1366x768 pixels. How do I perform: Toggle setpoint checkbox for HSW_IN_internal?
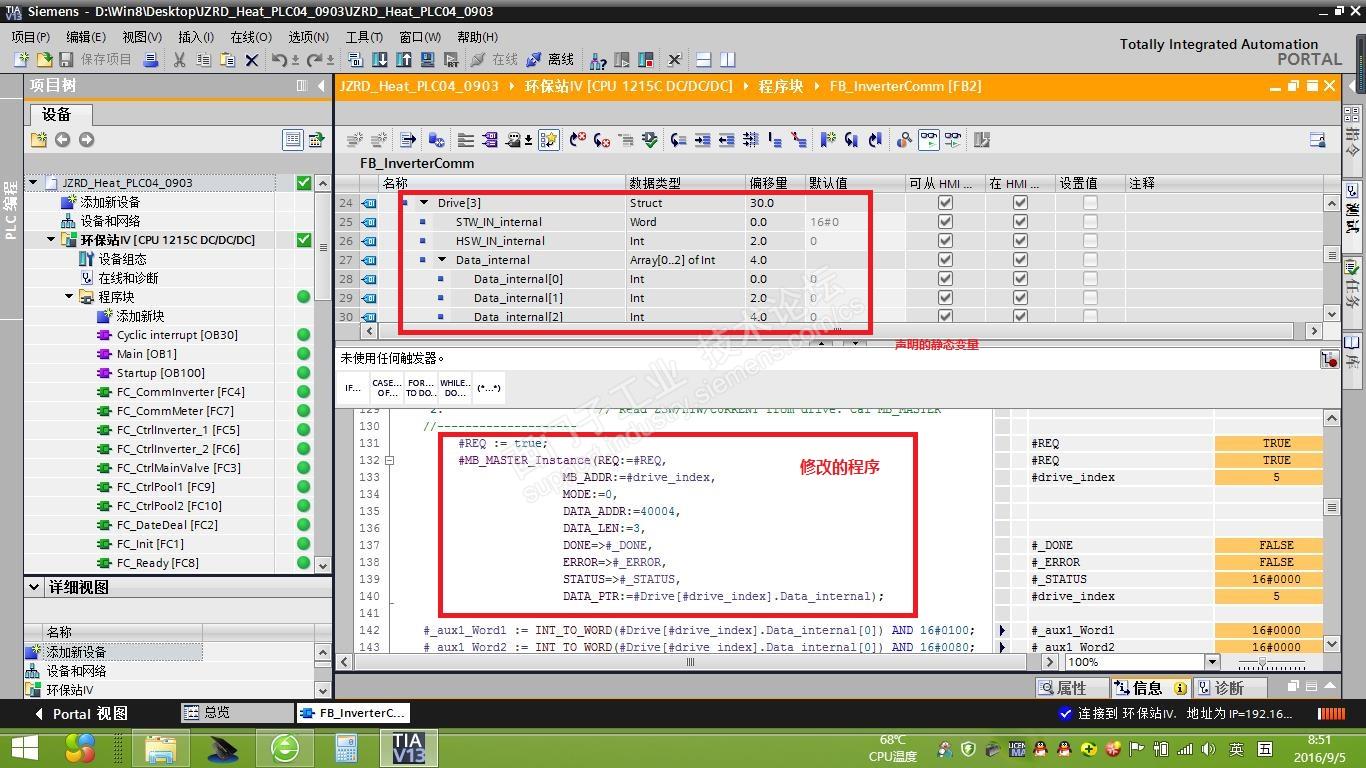pos(1090,241)
